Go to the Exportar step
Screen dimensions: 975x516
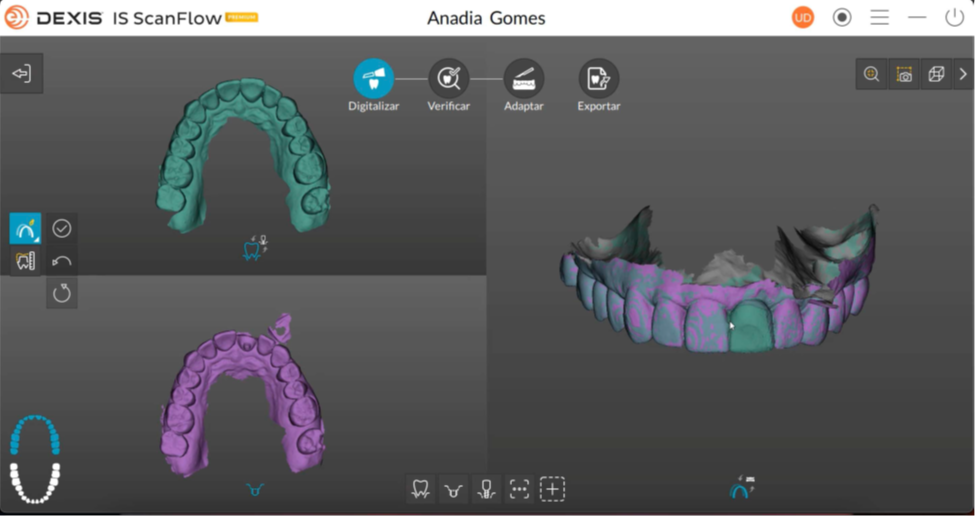point(598,79)
